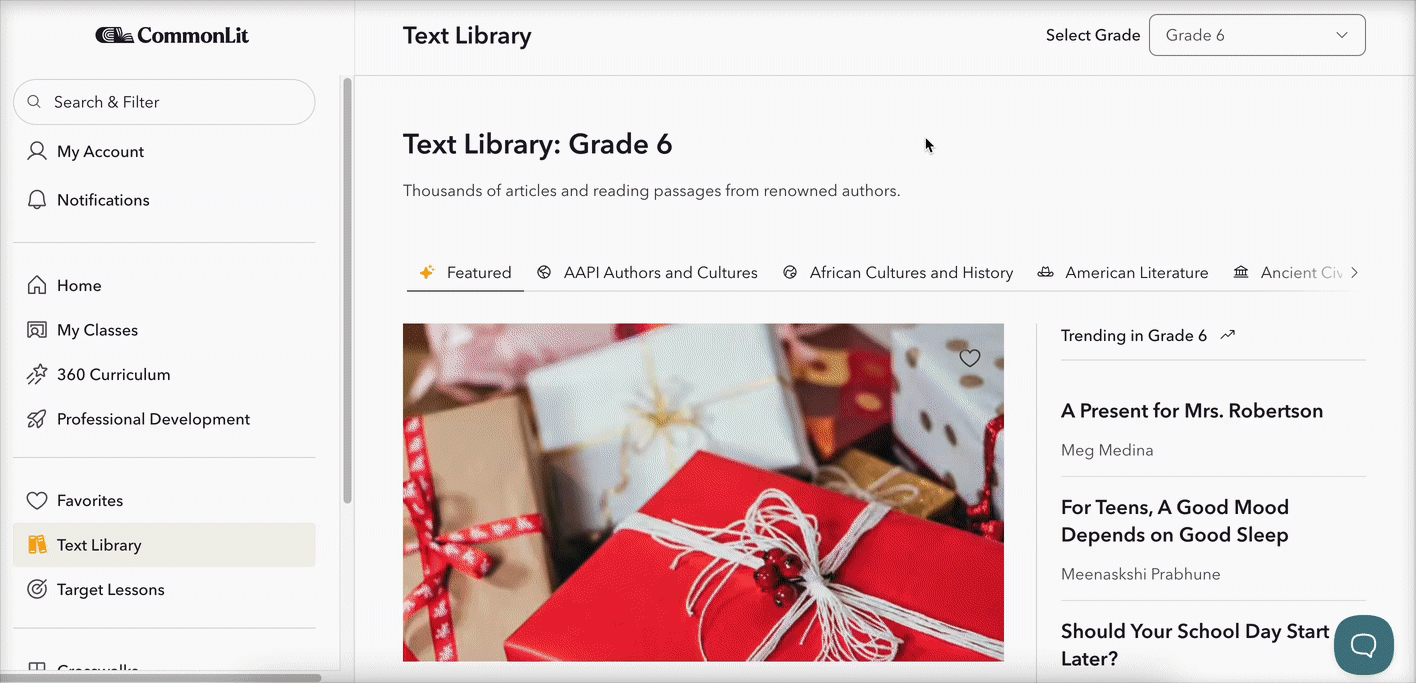Switch to African Cultures and History tab

click(898, 272)
